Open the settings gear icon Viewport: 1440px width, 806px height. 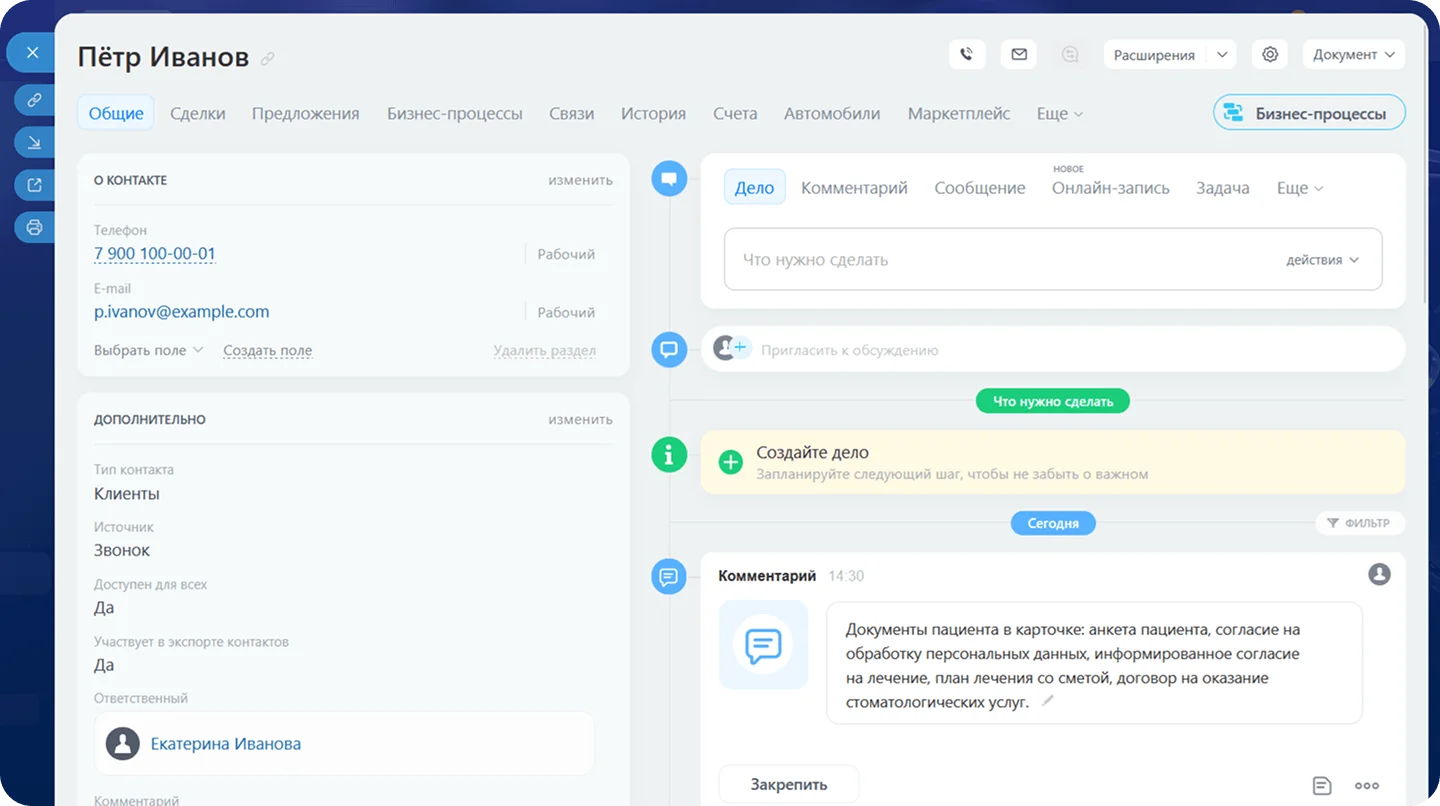[x=1270, y=55]
